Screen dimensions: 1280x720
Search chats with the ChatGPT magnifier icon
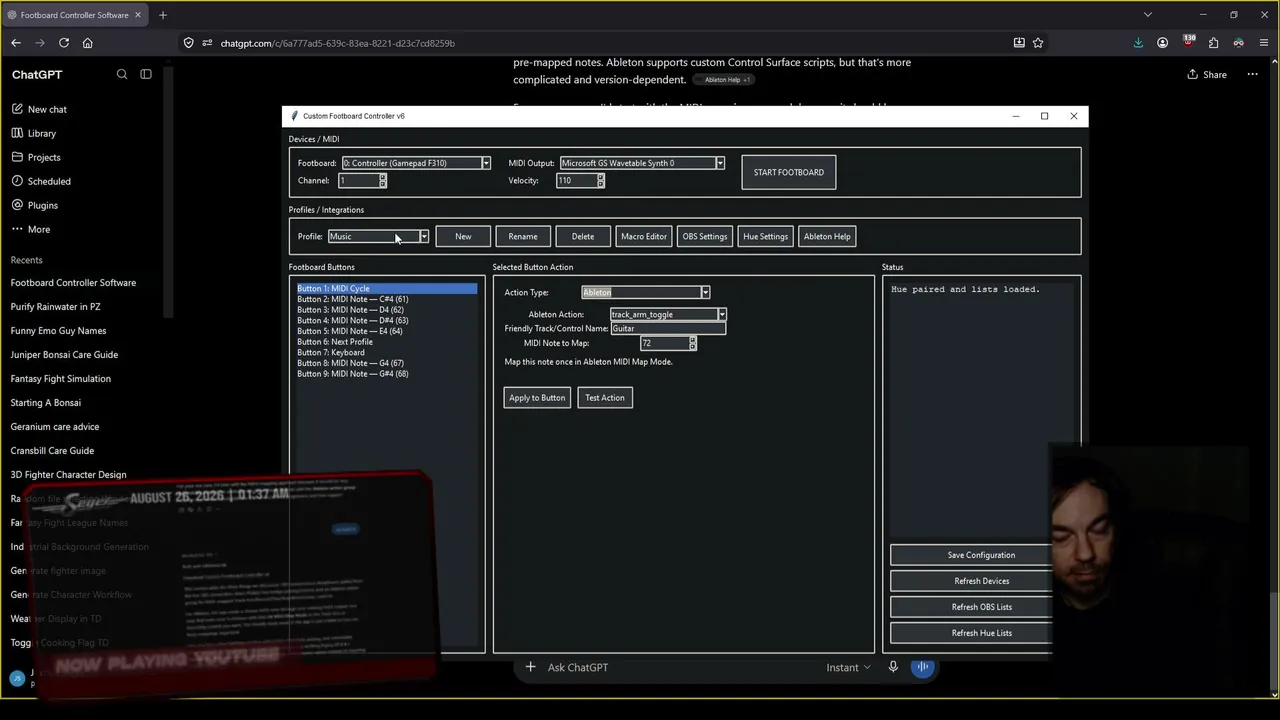click(122, 74)
